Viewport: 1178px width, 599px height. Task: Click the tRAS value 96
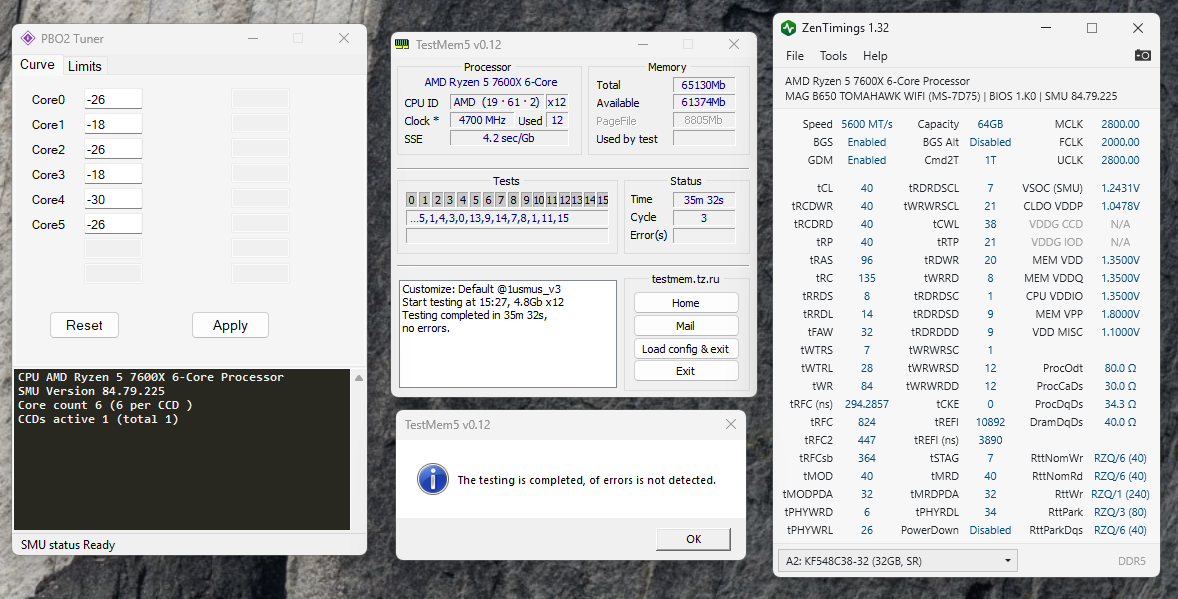point(867,260)
